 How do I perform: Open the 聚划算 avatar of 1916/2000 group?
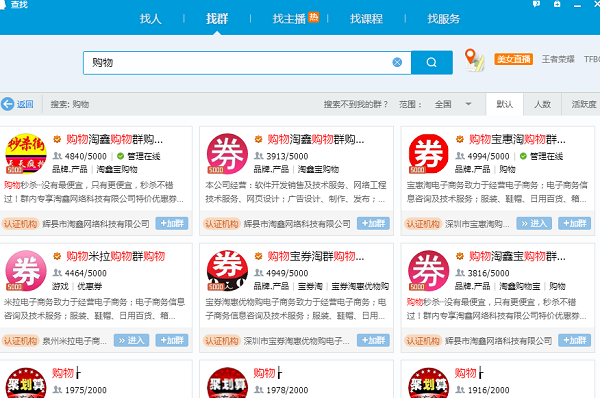(429, 383)
